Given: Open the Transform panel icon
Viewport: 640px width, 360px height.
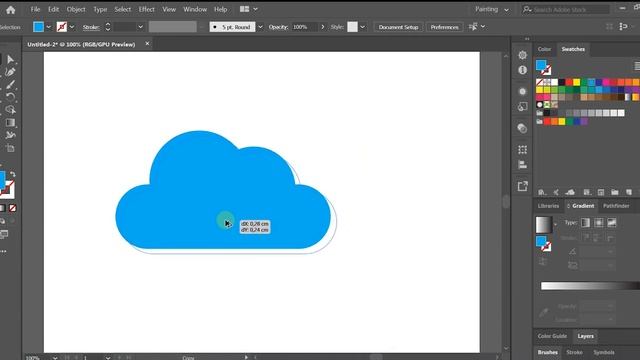Looking at the screenshot, I should 522,150.
